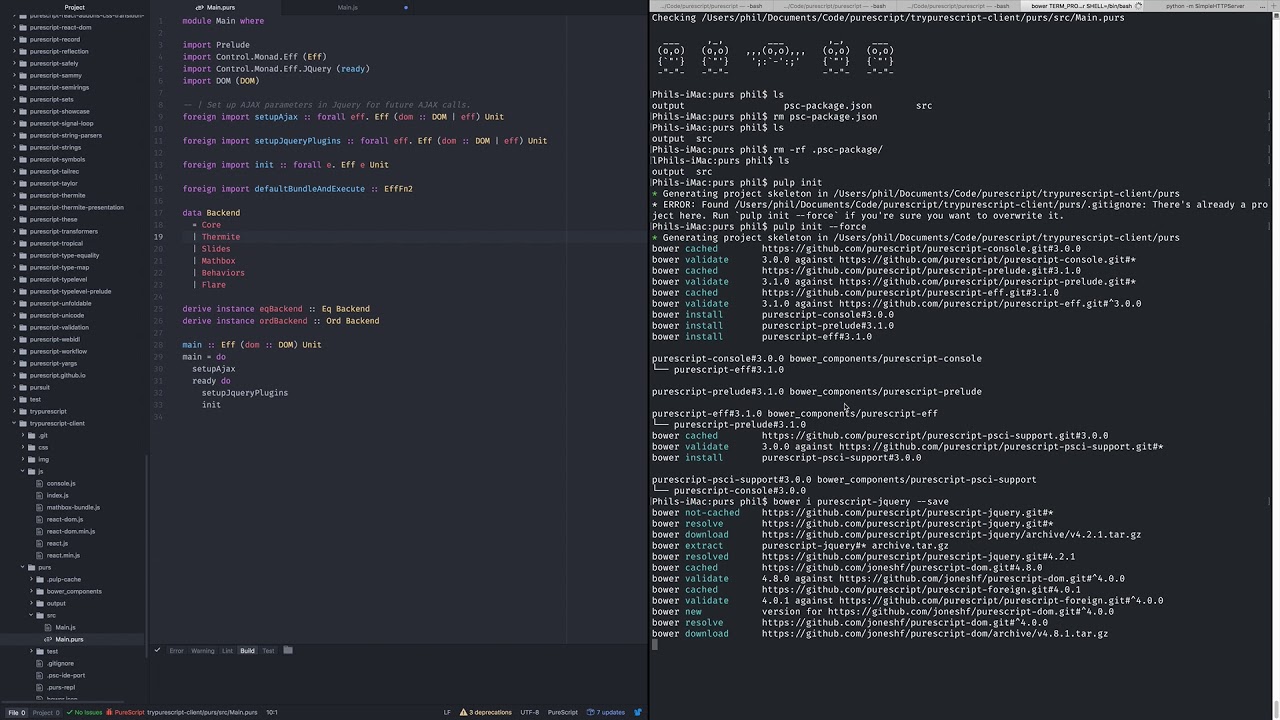Viewport: 1280px width, 720px height.
Task: Open the .purs-repl file
Action: pyautogui.click(x=61, y=687)
